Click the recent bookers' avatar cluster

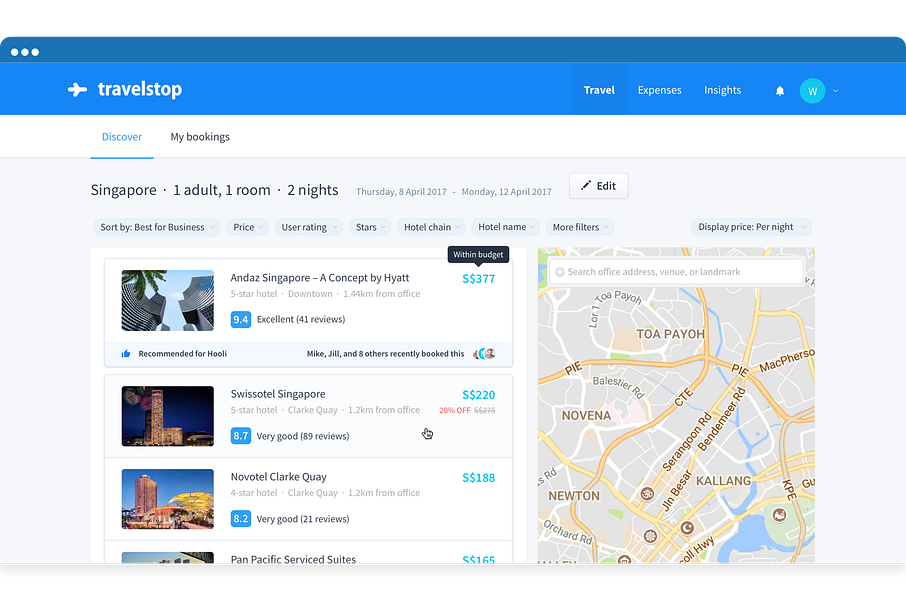click(485, 354)
